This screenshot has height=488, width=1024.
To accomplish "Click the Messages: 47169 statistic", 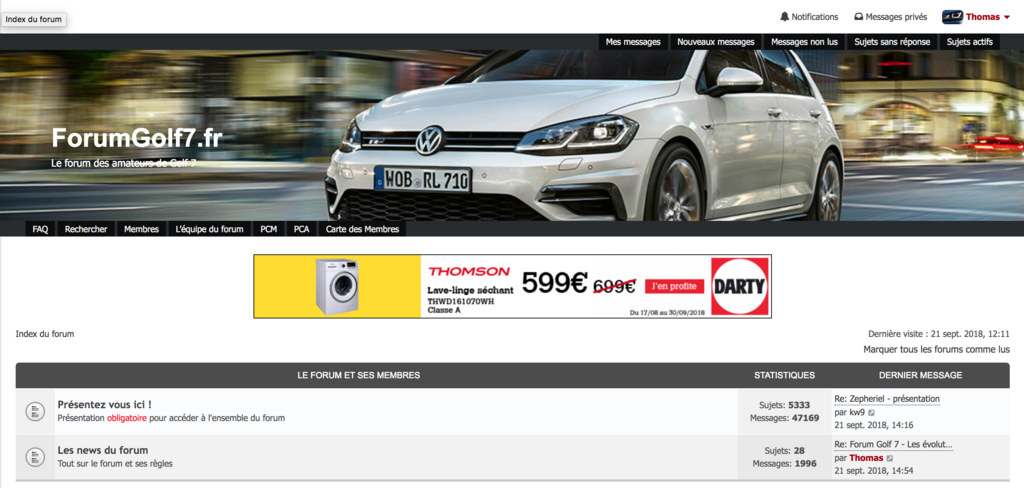I will pyautogui.click(x=784, y=418).
